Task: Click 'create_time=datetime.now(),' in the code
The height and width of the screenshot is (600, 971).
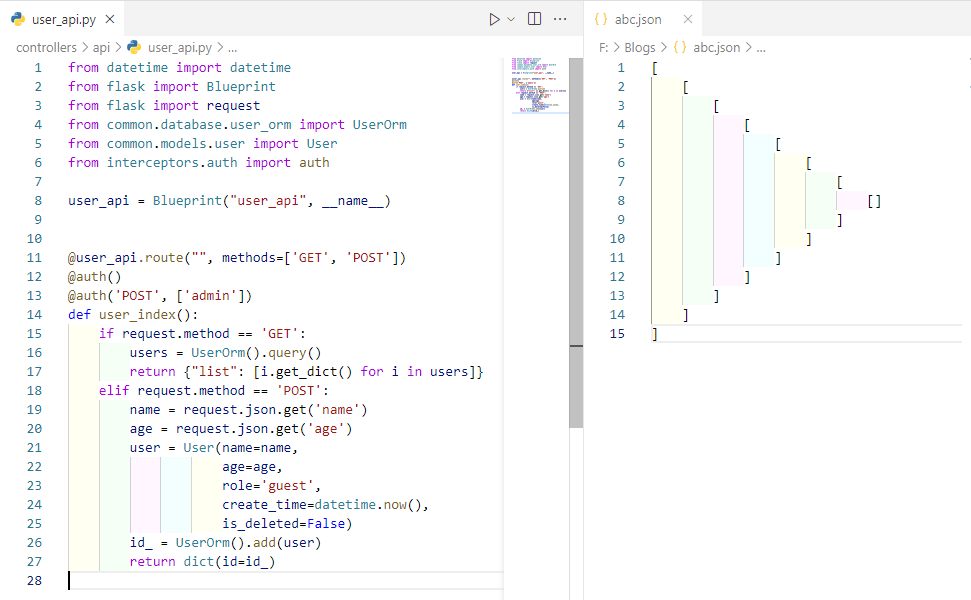Action: click(325, 505)
